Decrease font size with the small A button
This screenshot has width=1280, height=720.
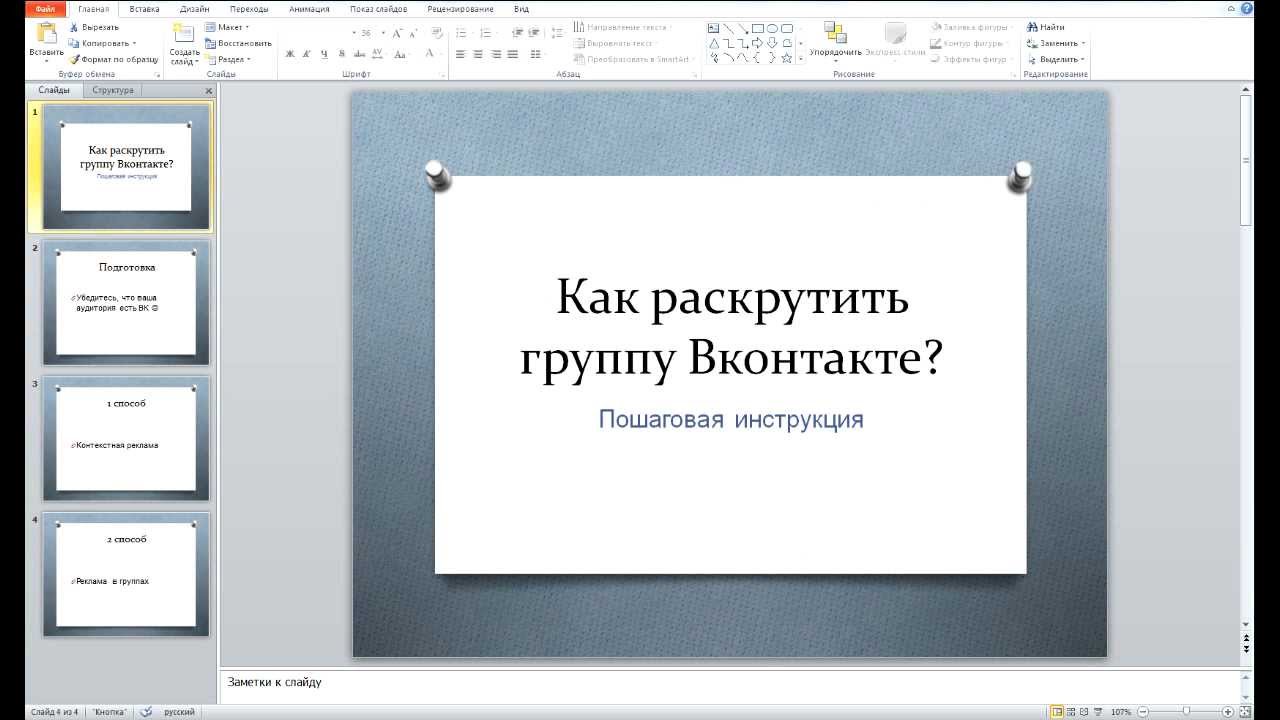tap(414, 32)
